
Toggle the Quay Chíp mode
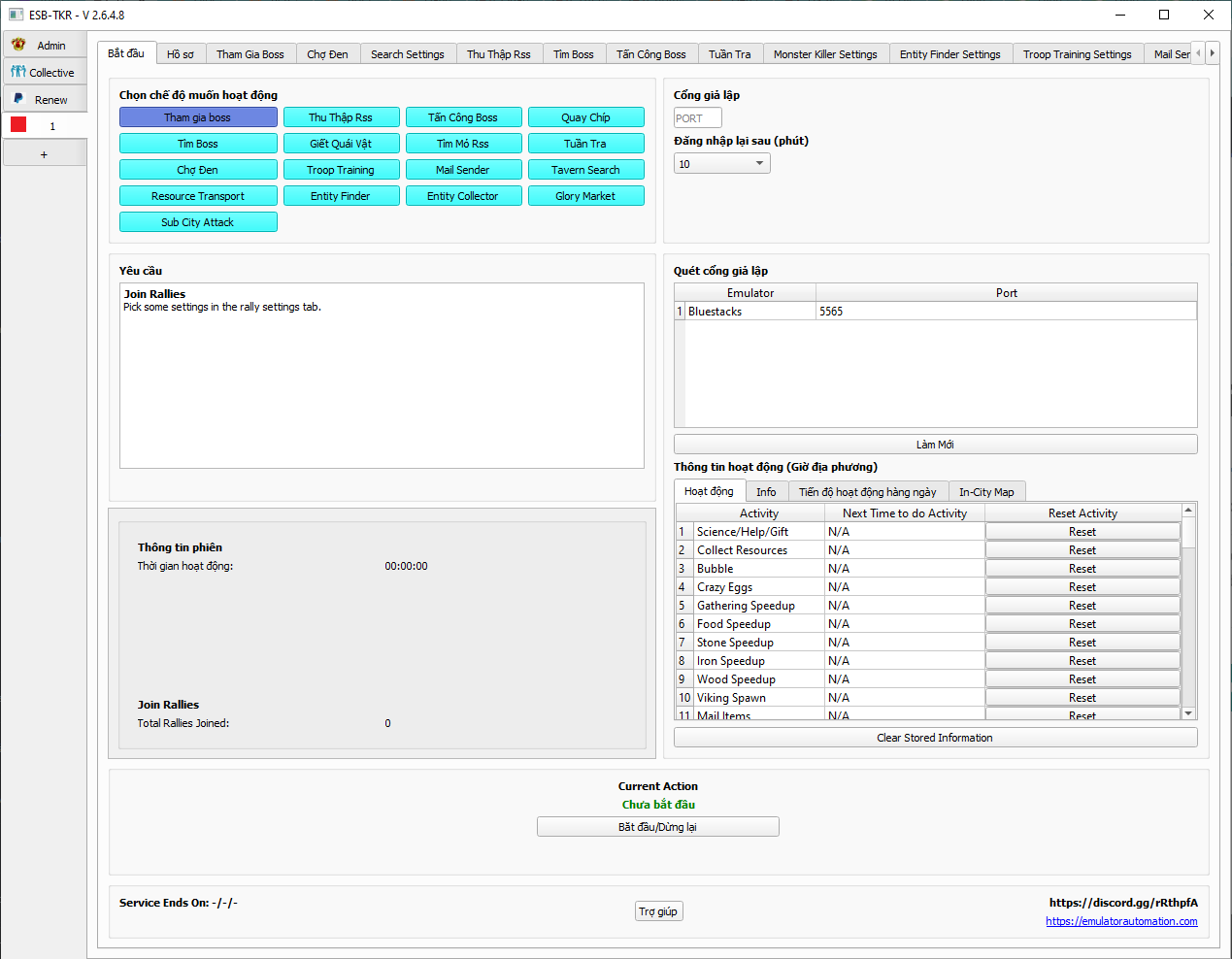coord(585,117)
